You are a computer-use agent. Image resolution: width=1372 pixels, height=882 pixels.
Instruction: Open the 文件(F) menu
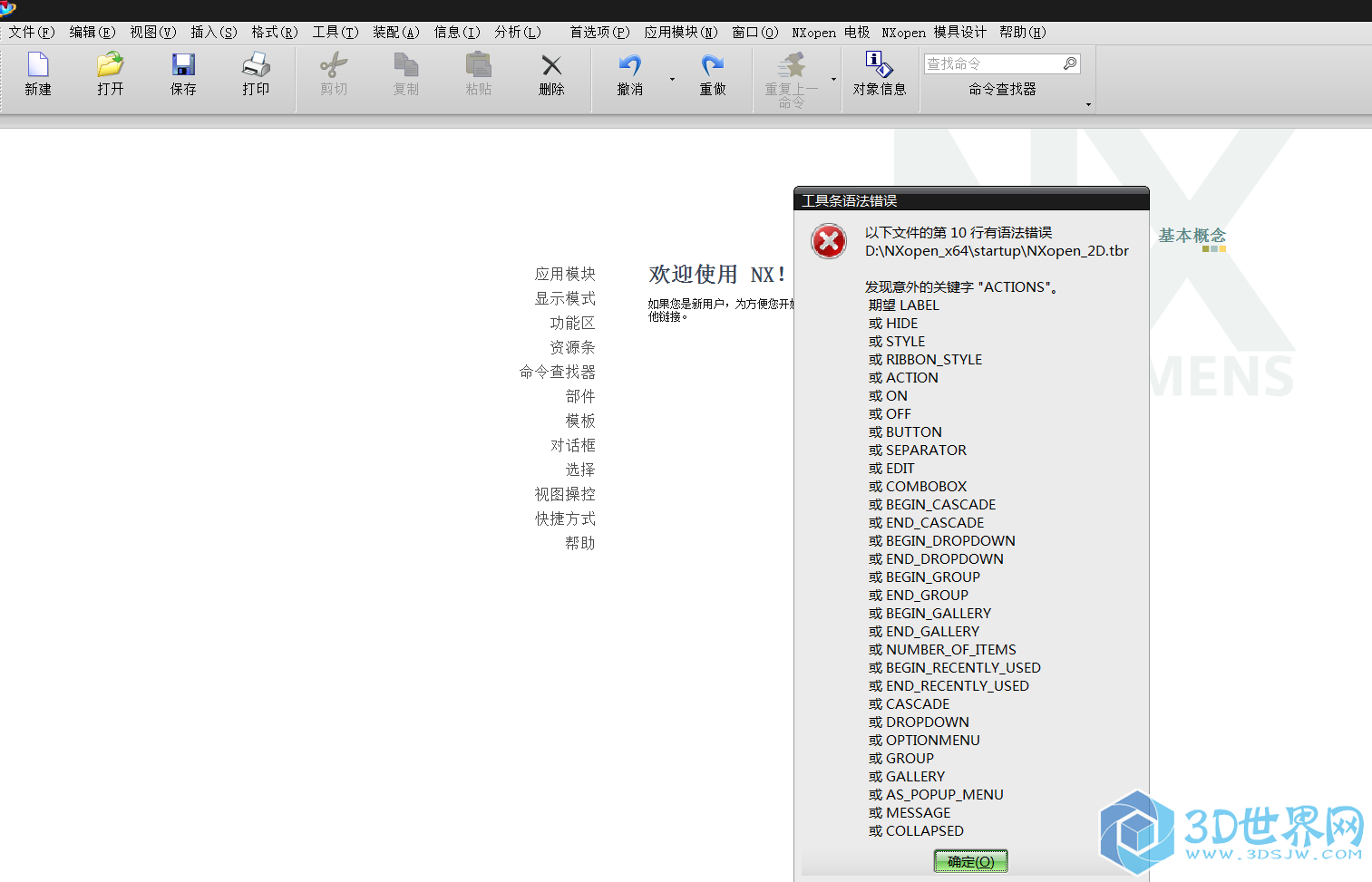32,33
